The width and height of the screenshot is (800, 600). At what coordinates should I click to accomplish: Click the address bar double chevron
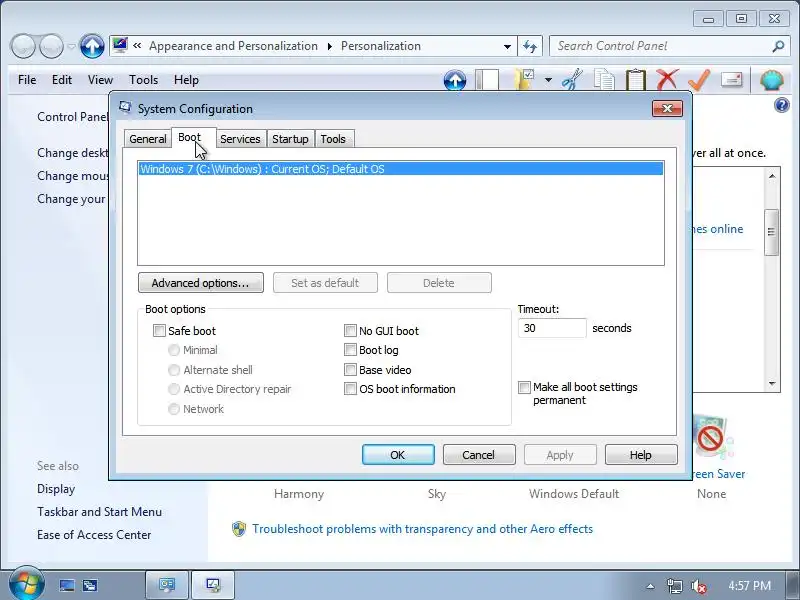pyautogui.click(x=137, y=46)
